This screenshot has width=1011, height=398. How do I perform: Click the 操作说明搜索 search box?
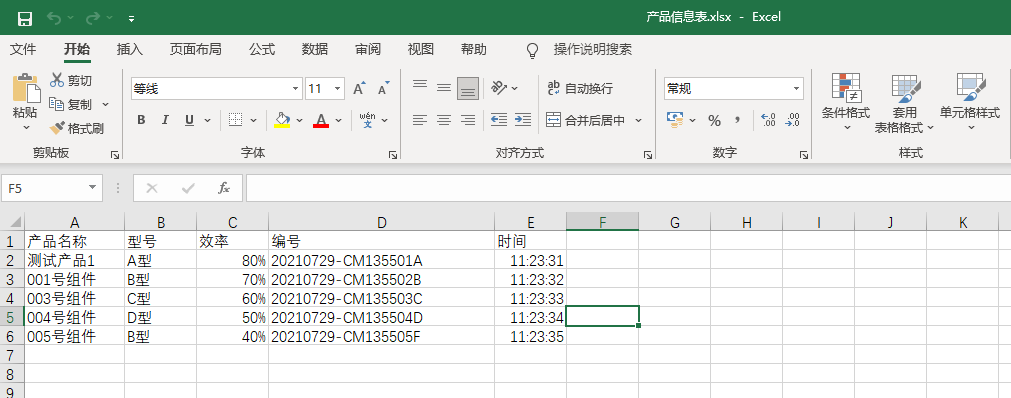(x=593, y=50)
